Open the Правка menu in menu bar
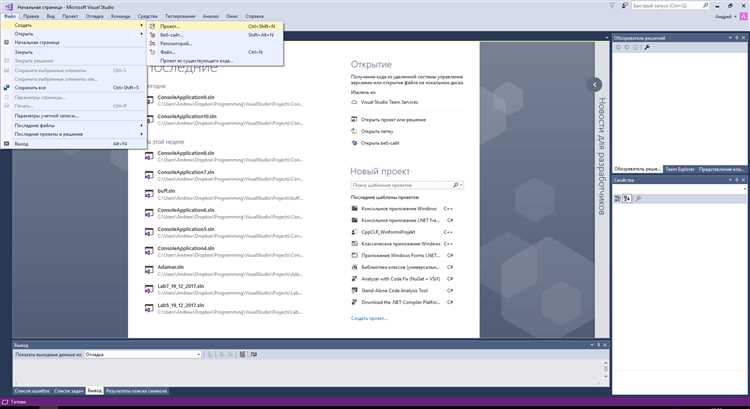The image size is (750, 409). coord(31,16)
